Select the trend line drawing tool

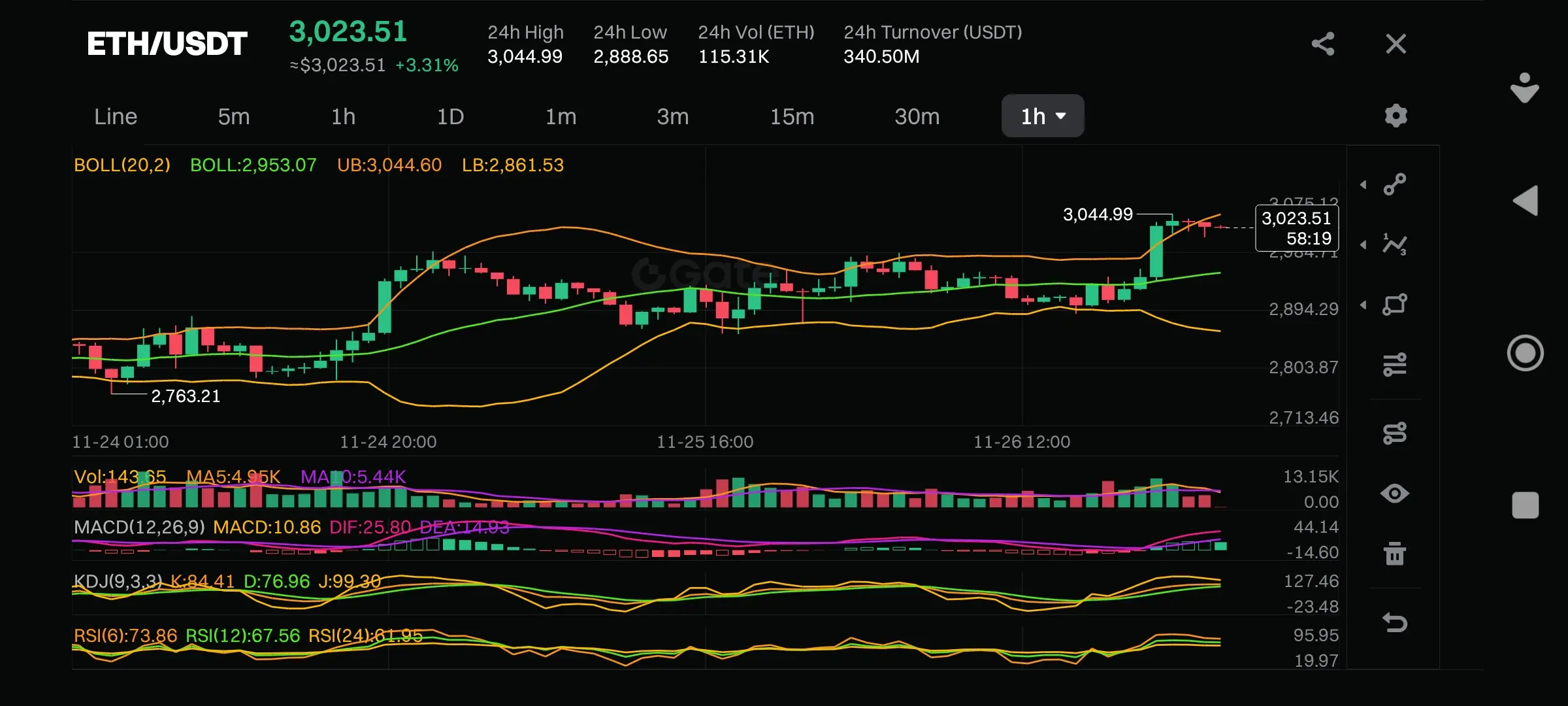click(1395, 184)
